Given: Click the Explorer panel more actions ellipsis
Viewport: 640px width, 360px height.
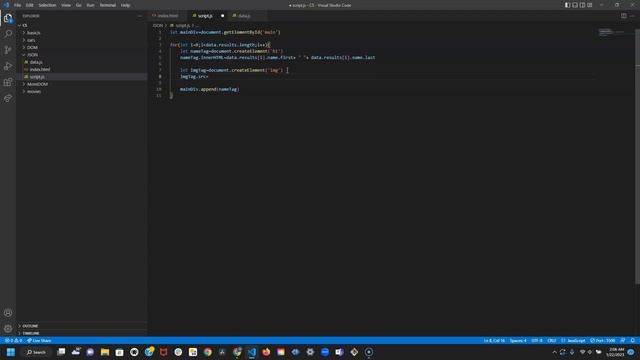Looking at the screenshot, I should point(140,16).
